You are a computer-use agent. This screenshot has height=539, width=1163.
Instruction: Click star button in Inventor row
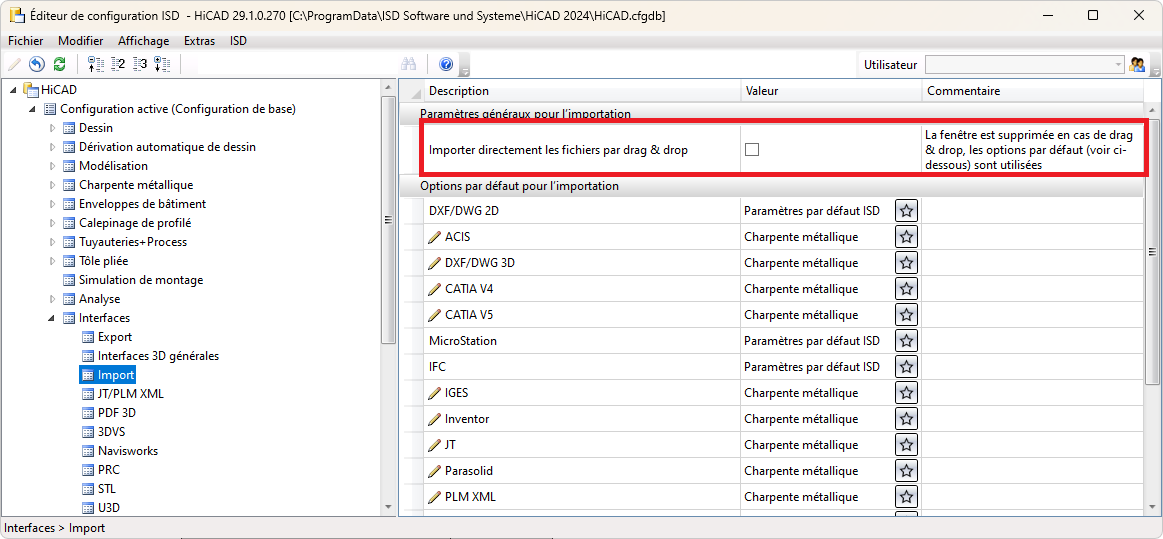point(906,418)
